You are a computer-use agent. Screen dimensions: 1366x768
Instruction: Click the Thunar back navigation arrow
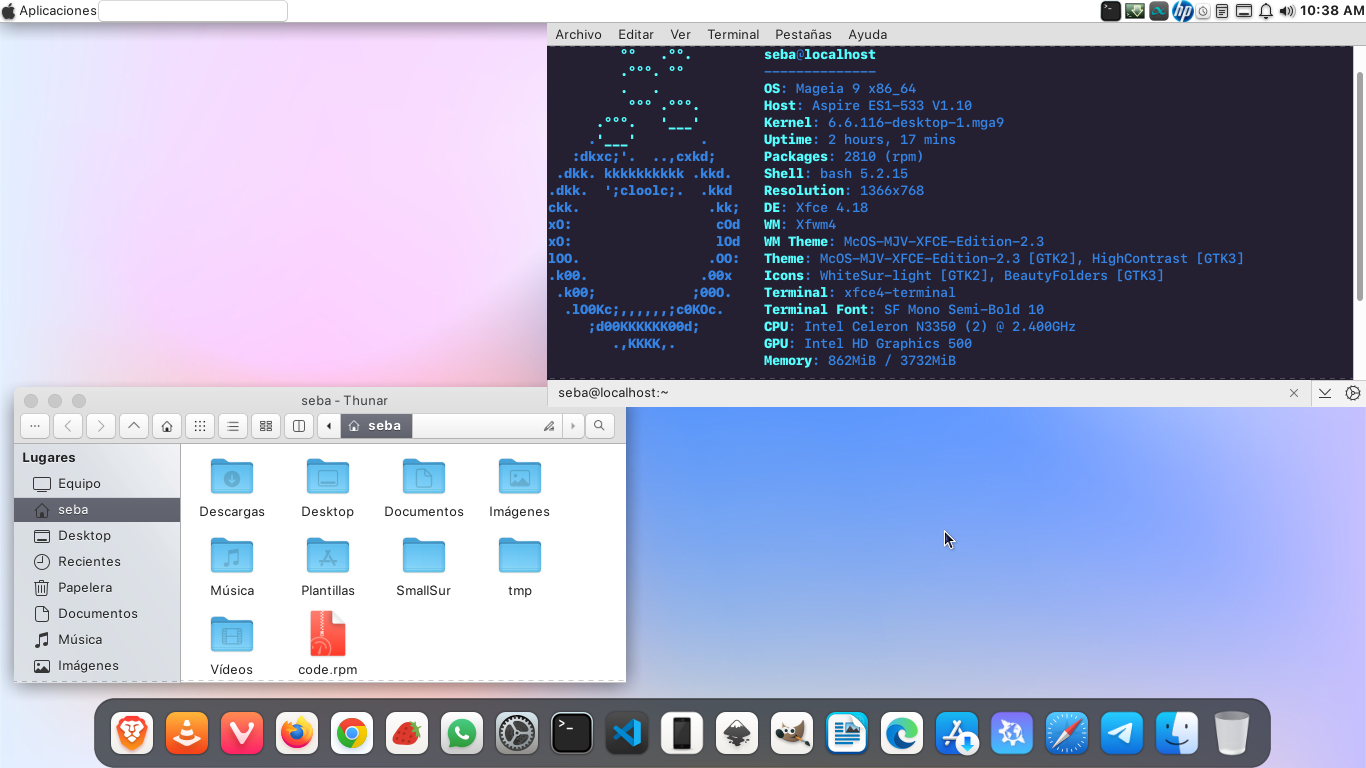tap(68, 426)
